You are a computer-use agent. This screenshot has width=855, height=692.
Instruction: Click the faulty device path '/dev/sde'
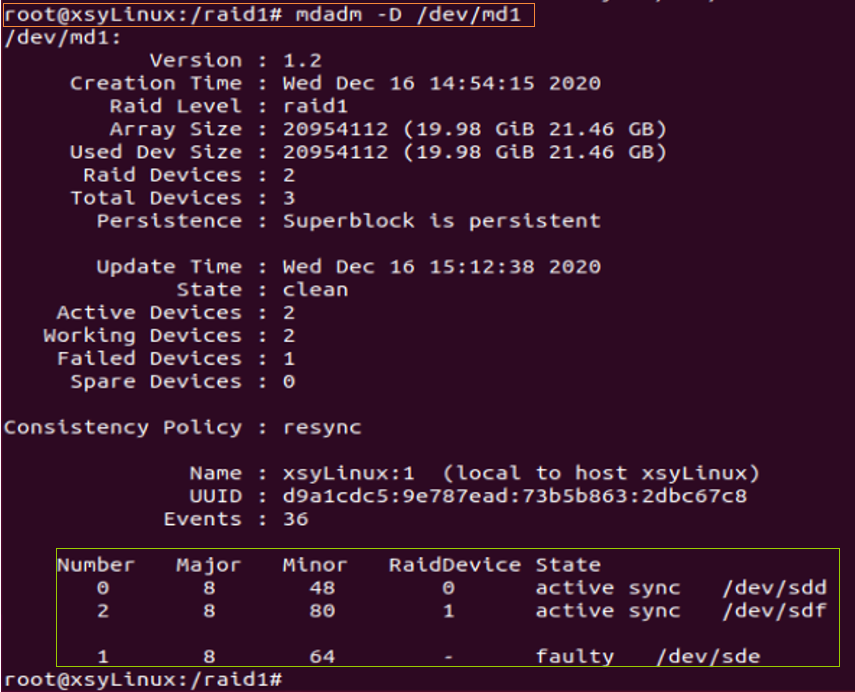(x=708, y=657)
